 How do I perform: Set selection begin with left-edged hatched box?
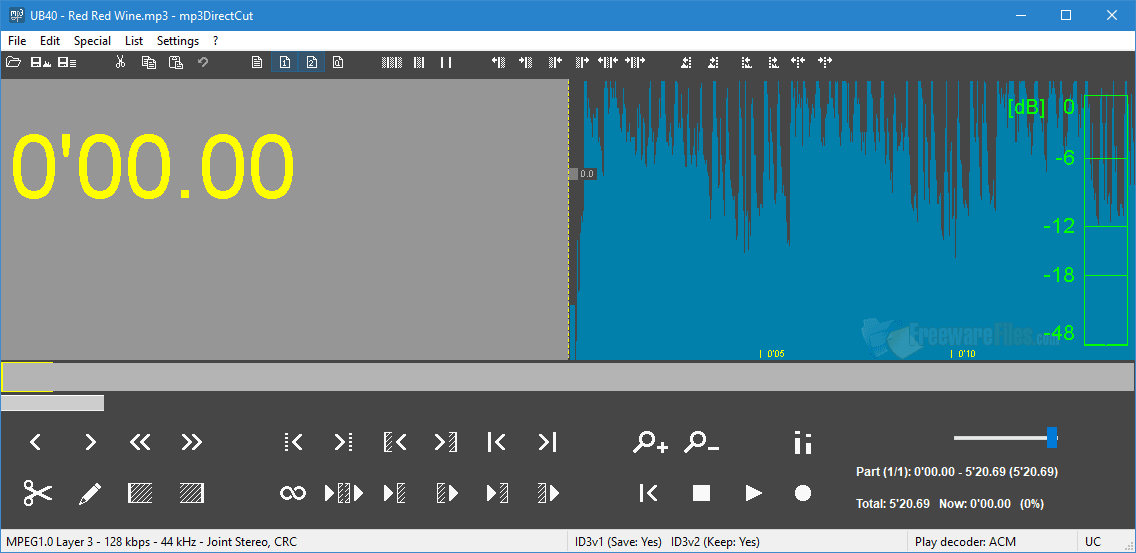pos(140,494)
